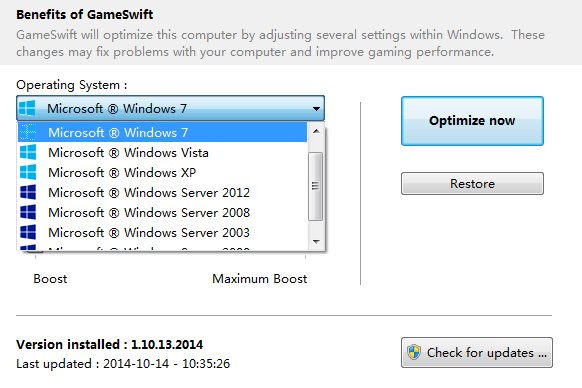Image resolution: width=582 pixels, height=388 pixels.
Task: Choose Microsoft Windows Server 2008
Action: click(163, 213)
